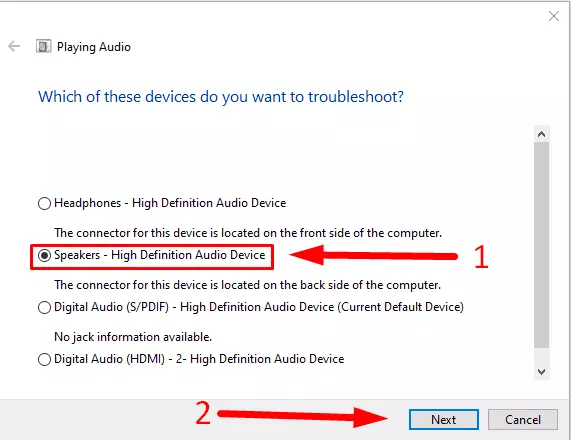
Task: Click the 'Playing Audio' window title text
Action: click(x=94, y=47)
